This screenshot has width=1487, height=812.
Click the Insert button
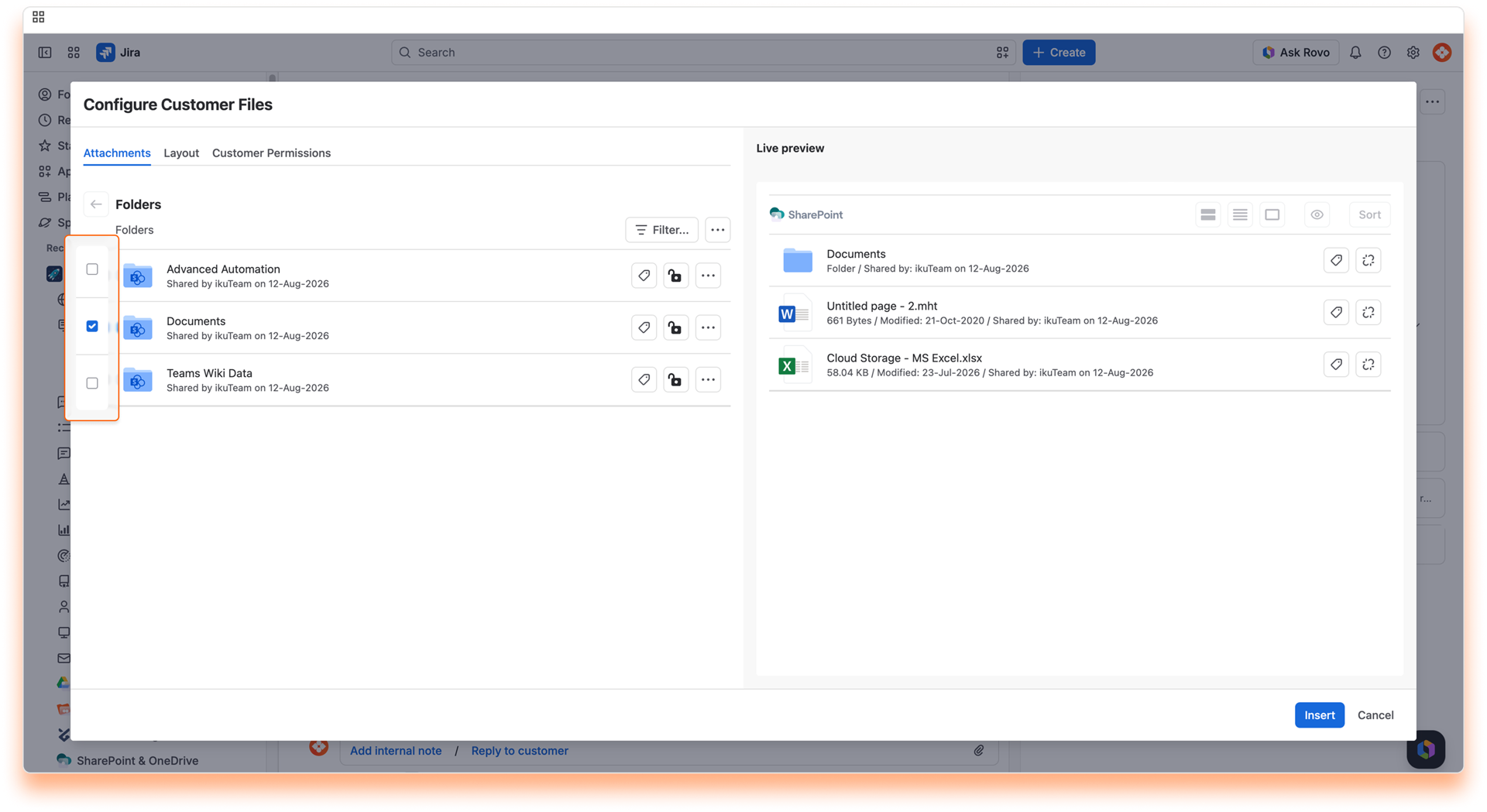tap(1319, 715)
